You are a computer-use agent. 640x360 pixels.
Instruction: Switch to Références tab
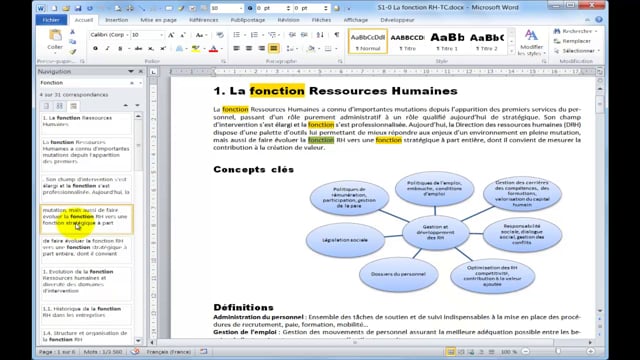click(x=204, y=20)
